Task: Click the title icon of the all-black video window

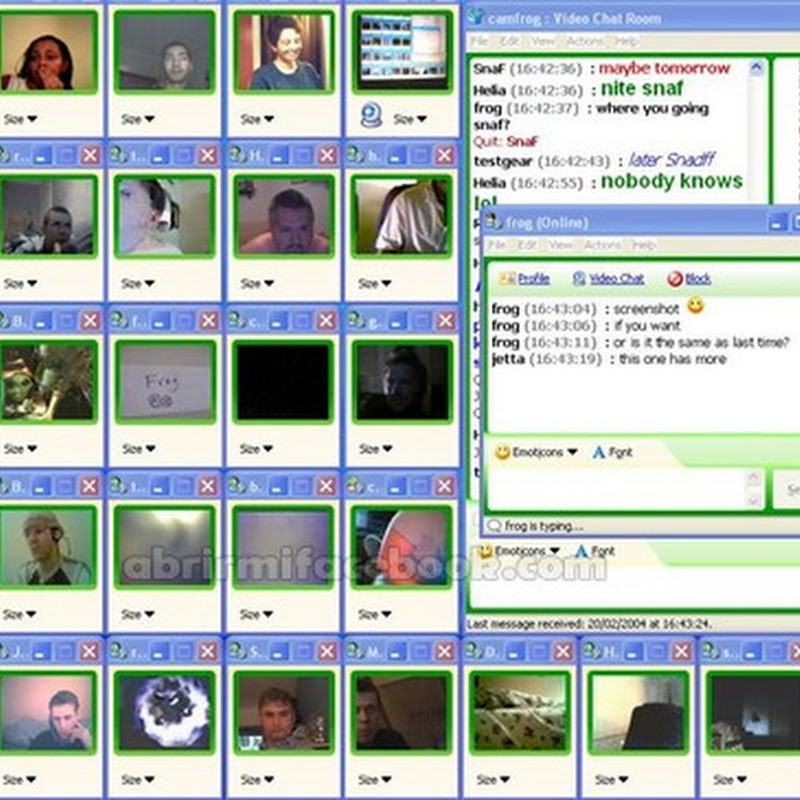Action: point(237,320)
